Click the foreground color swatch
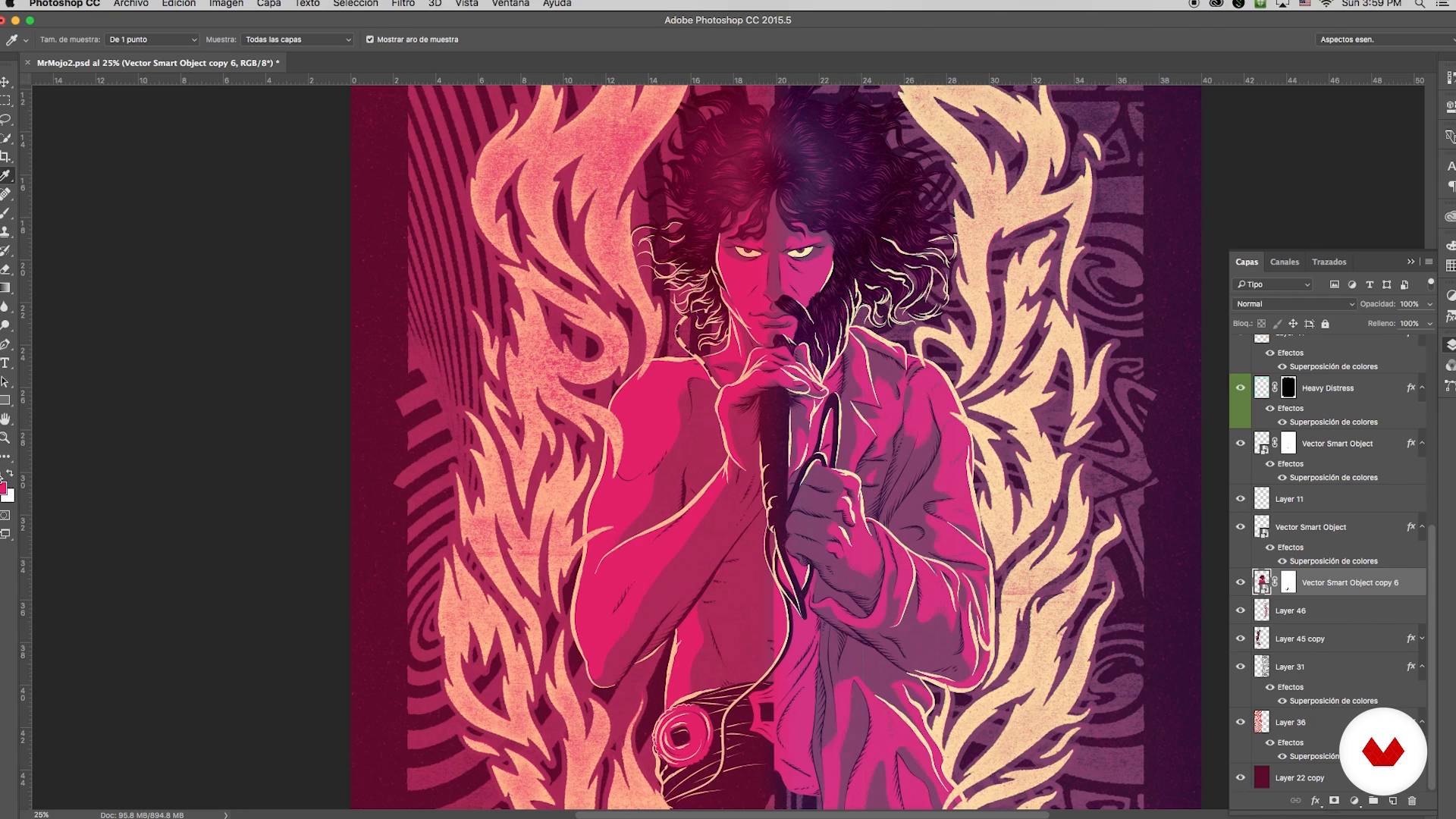Viewport: 1456px width, 819px height. pyautogui.click(x=2, y=488)
